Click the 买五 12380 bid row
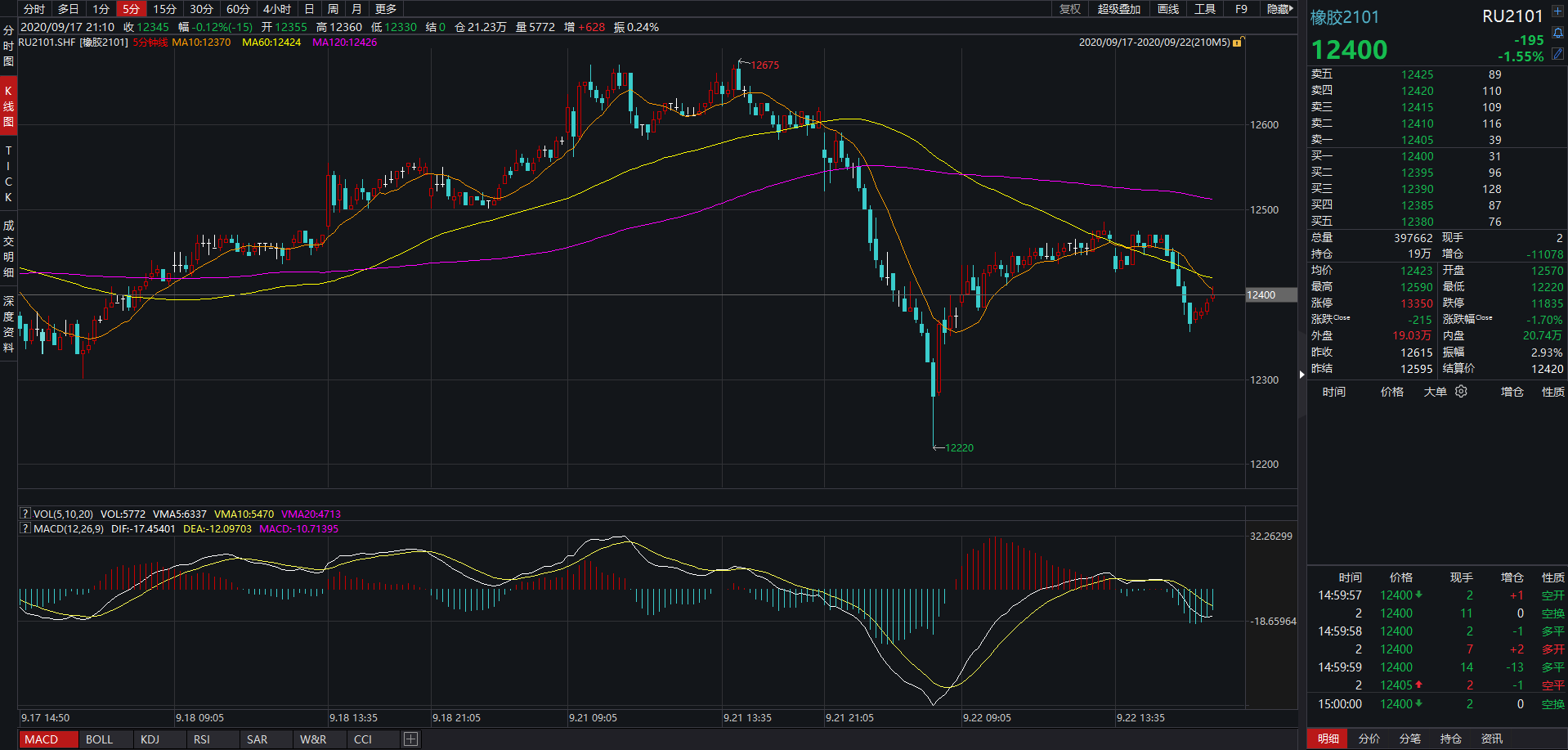The height and width of the screenshot is (750, 1568). click(1436, 222)
